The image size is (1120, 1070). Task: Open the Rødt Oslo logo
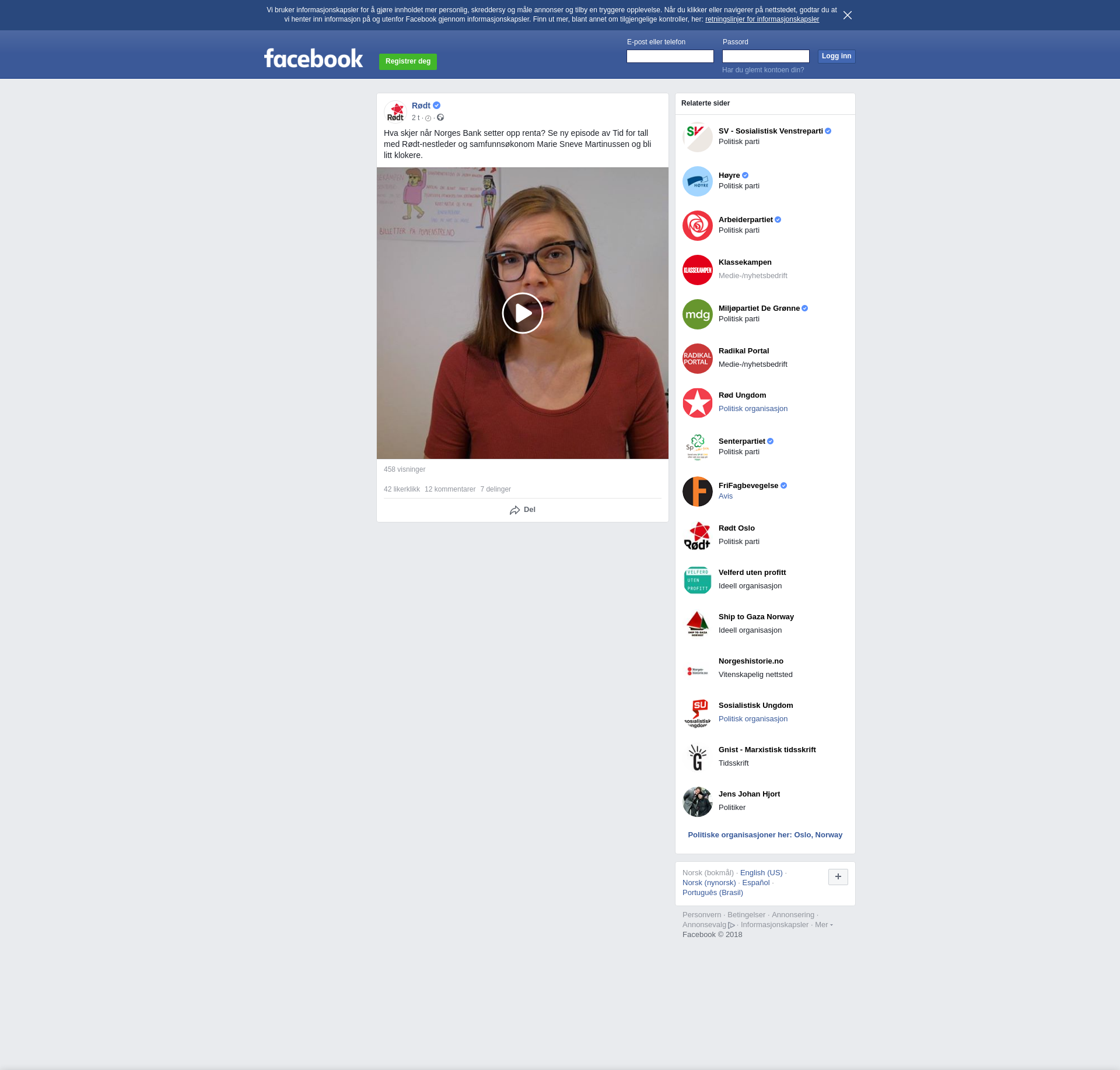(698, 536)
